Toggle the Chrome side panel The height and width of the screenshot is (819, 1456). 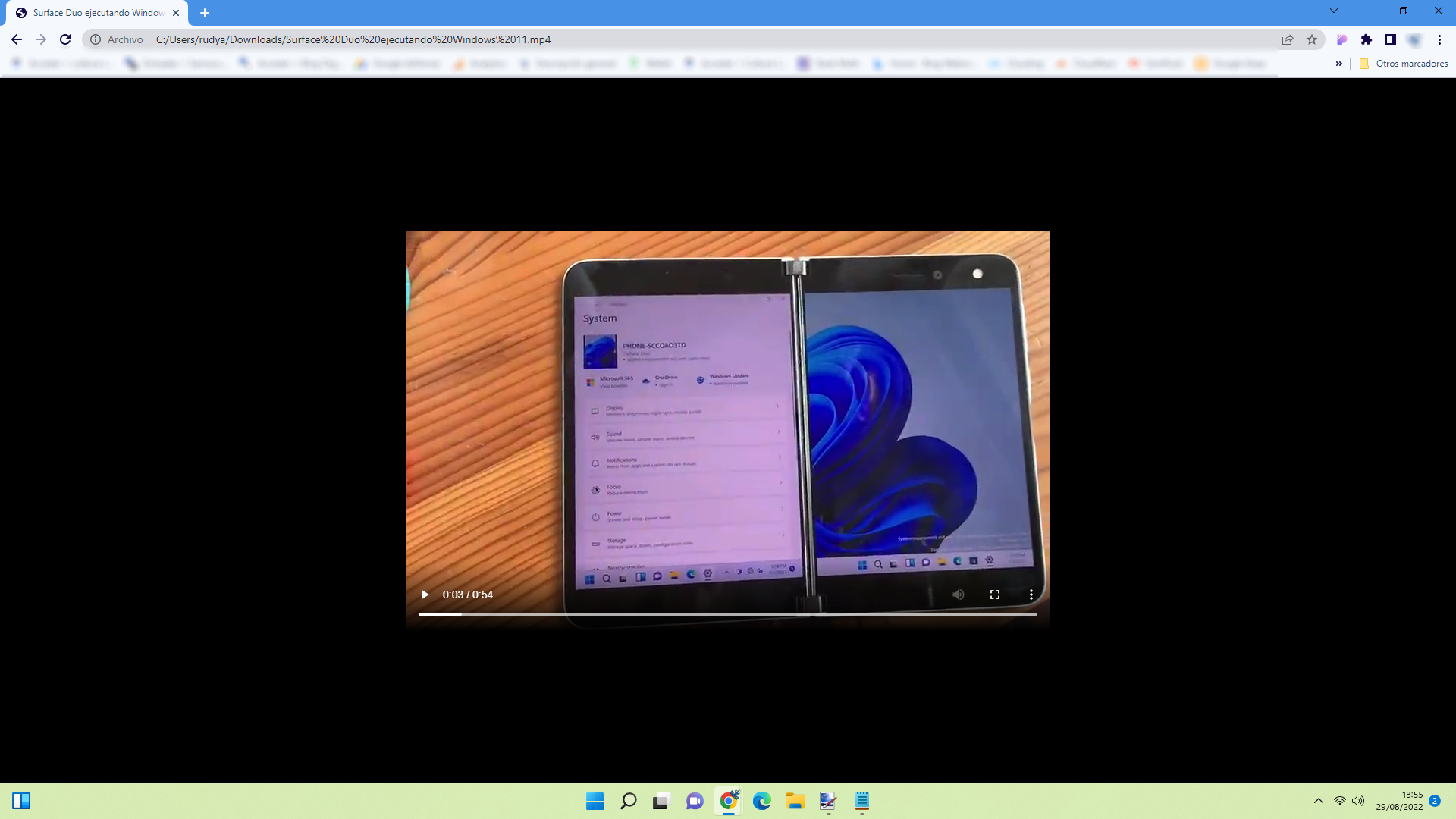pos(1391,39)
